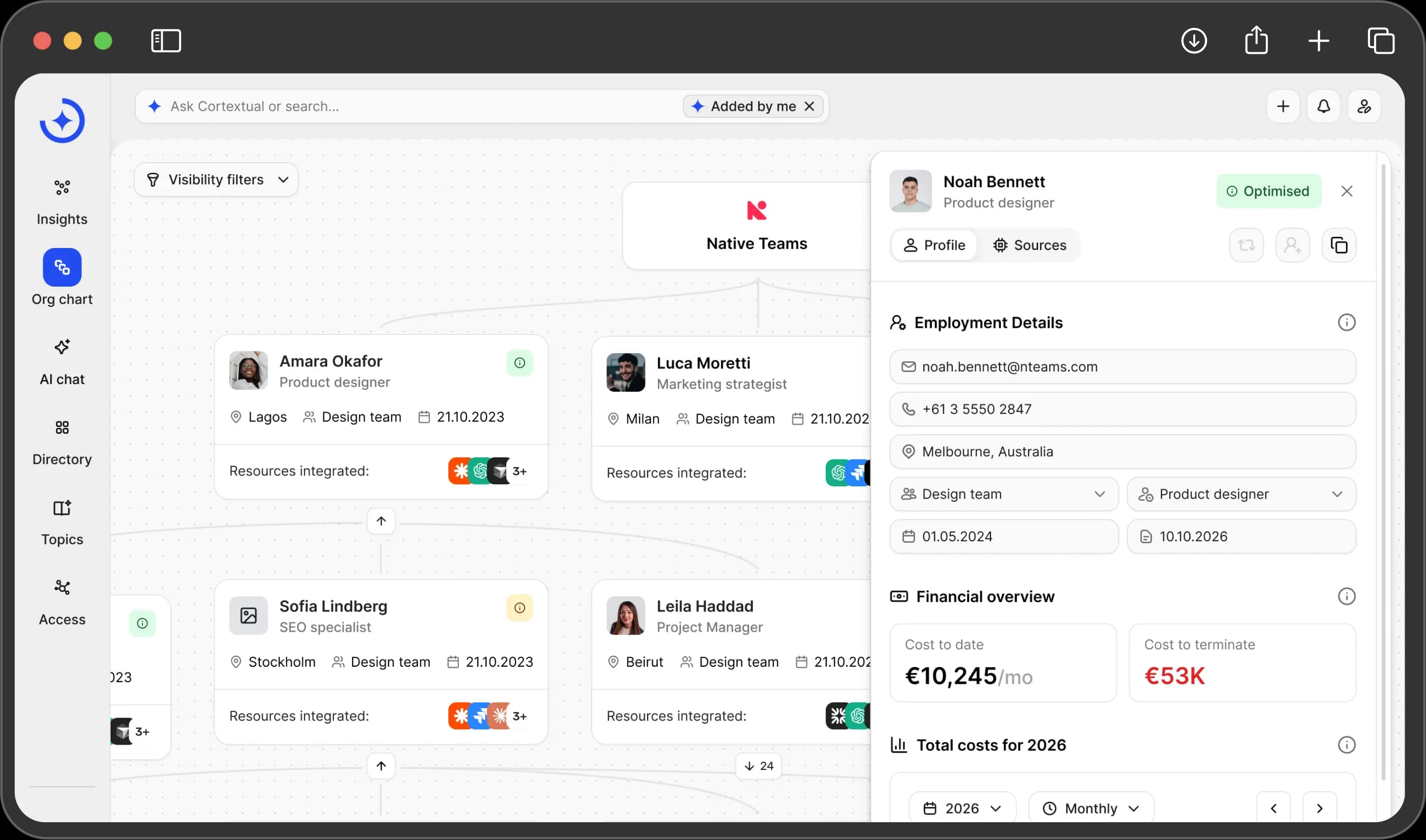Collapse reports under Amara Okafor

[381, 521]
